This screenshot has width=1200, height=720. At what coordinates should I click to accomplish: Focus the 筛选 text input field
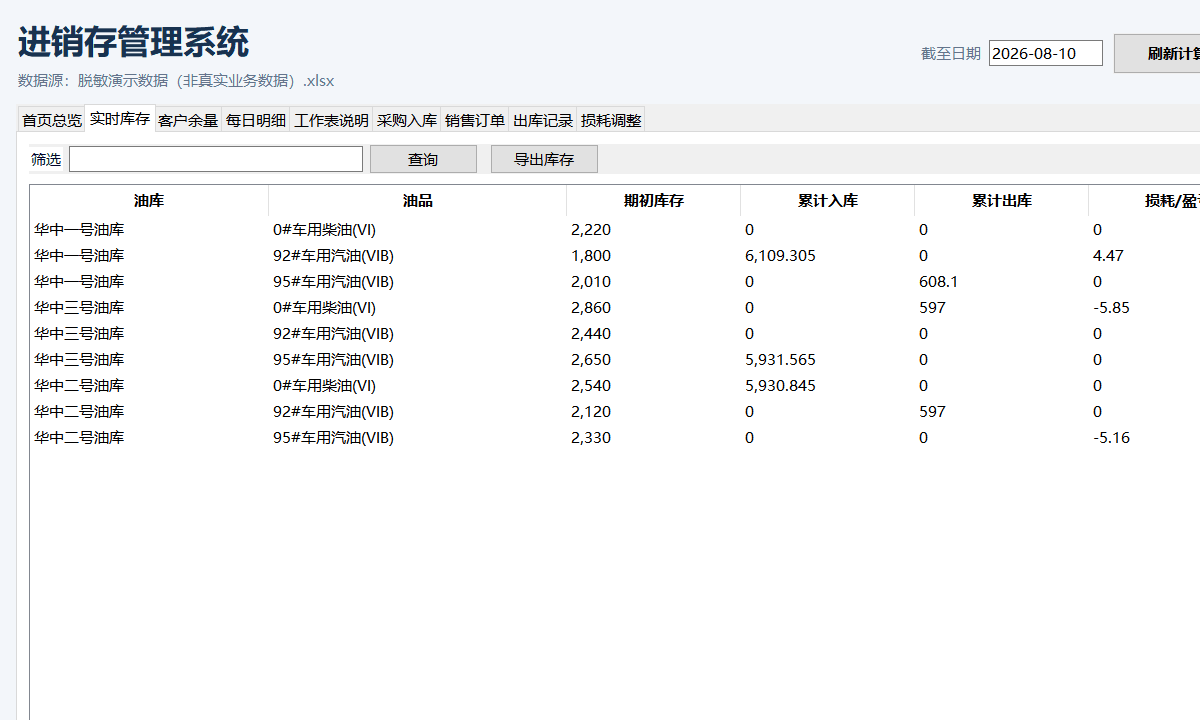click(216, 159)
